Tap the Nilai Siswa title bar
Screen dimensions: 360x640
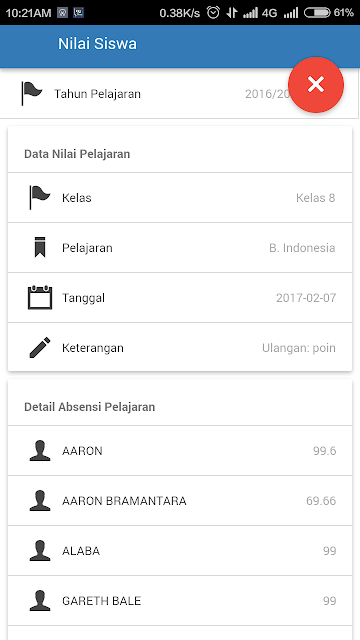click(180, 46)
